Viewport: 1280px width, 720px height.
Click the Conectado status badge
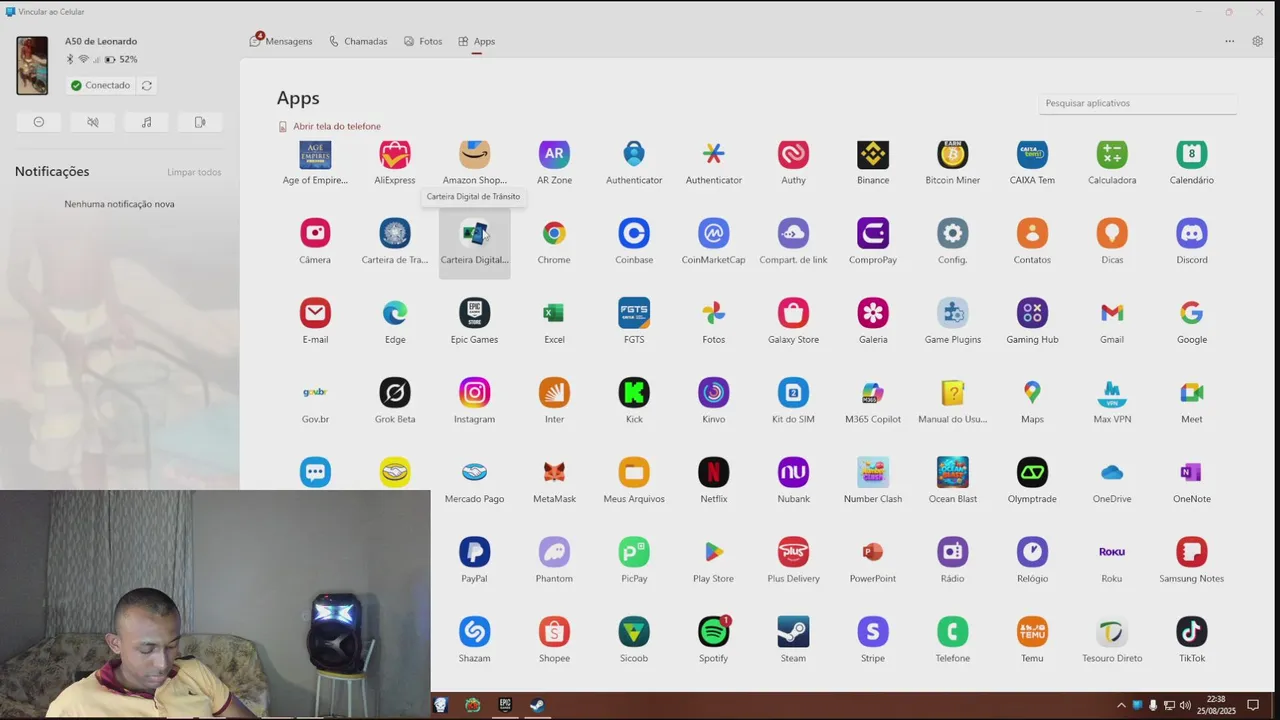100,85
